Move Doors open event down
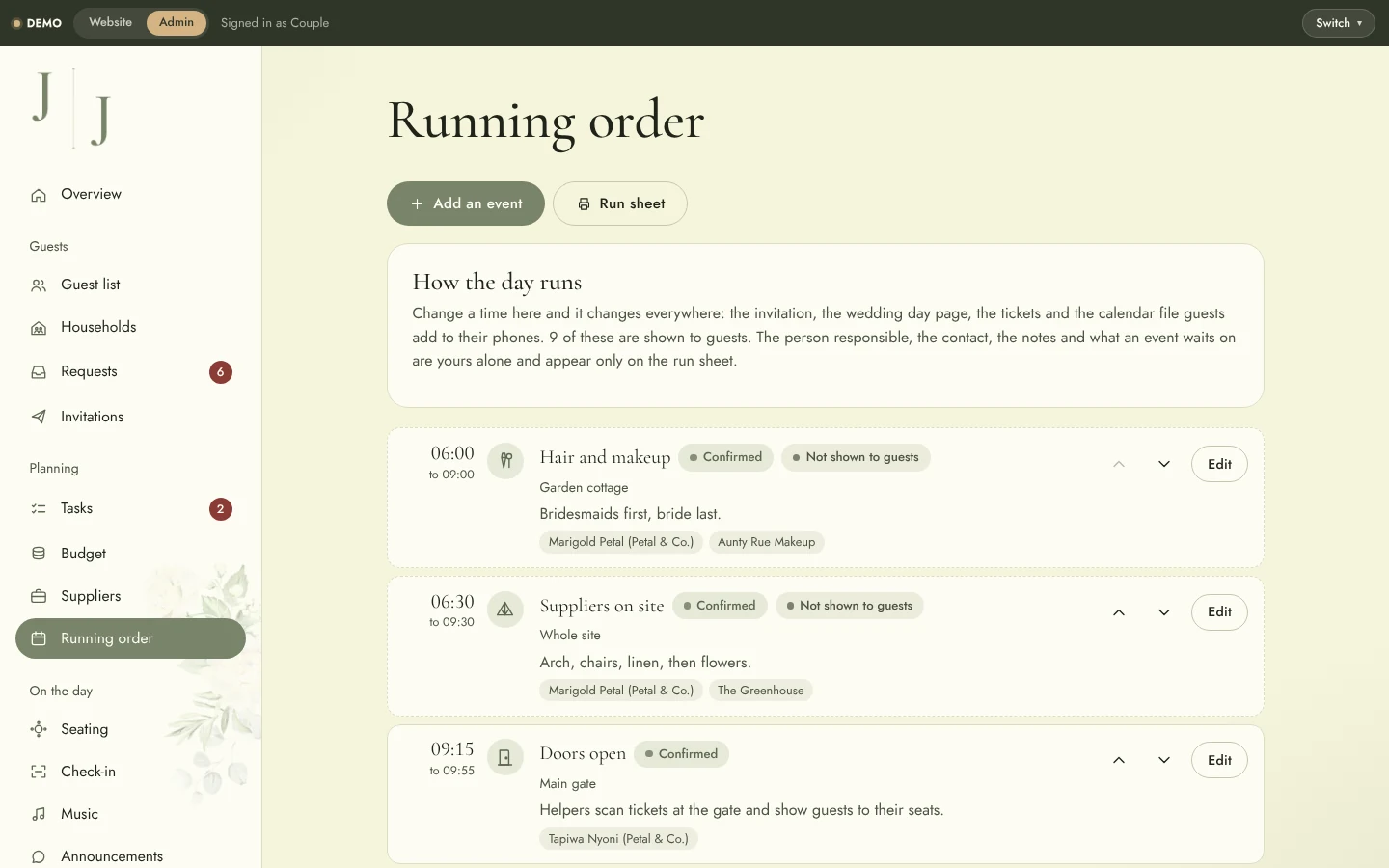 1164,760
